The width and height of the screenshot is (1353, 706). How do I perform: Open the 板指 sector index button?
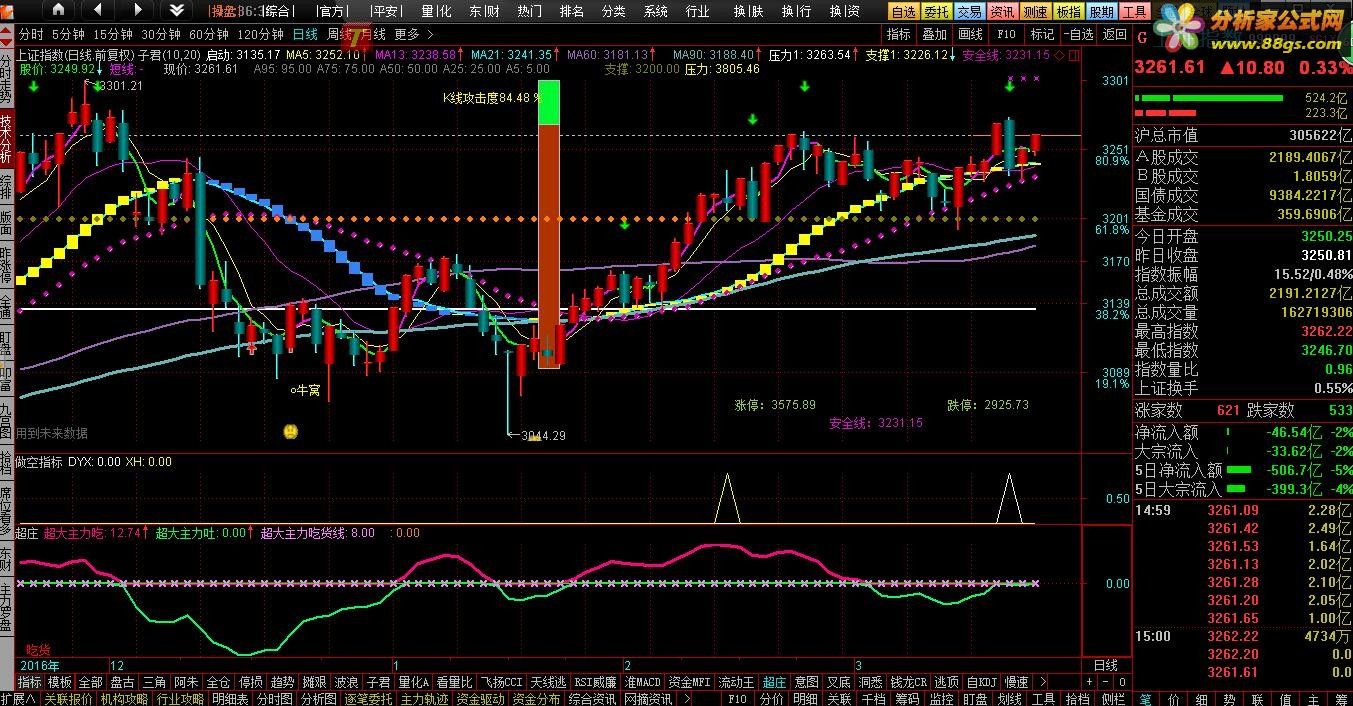[x=1068, y=11]
